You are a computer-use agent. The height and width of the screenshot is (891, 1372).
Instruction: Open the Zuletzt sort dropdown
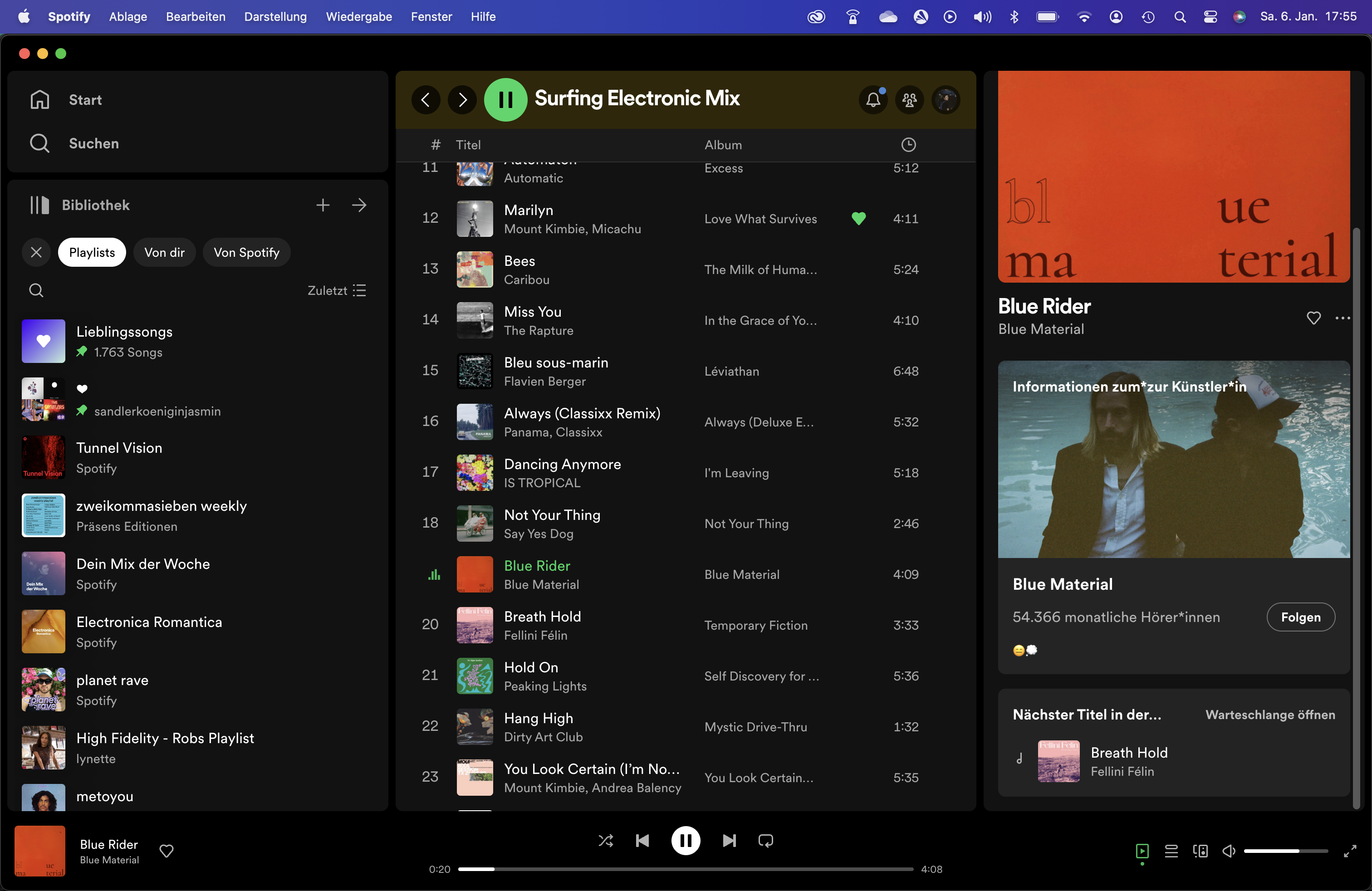(337, 290)
